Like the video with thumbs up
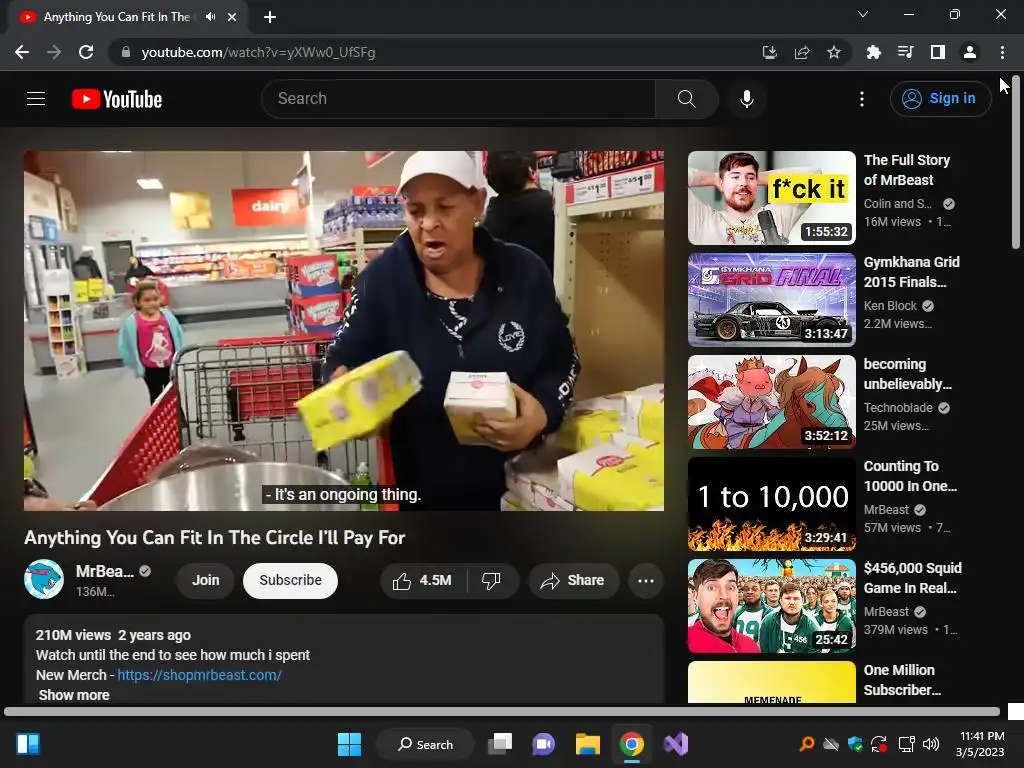 [x=423, y=581]
